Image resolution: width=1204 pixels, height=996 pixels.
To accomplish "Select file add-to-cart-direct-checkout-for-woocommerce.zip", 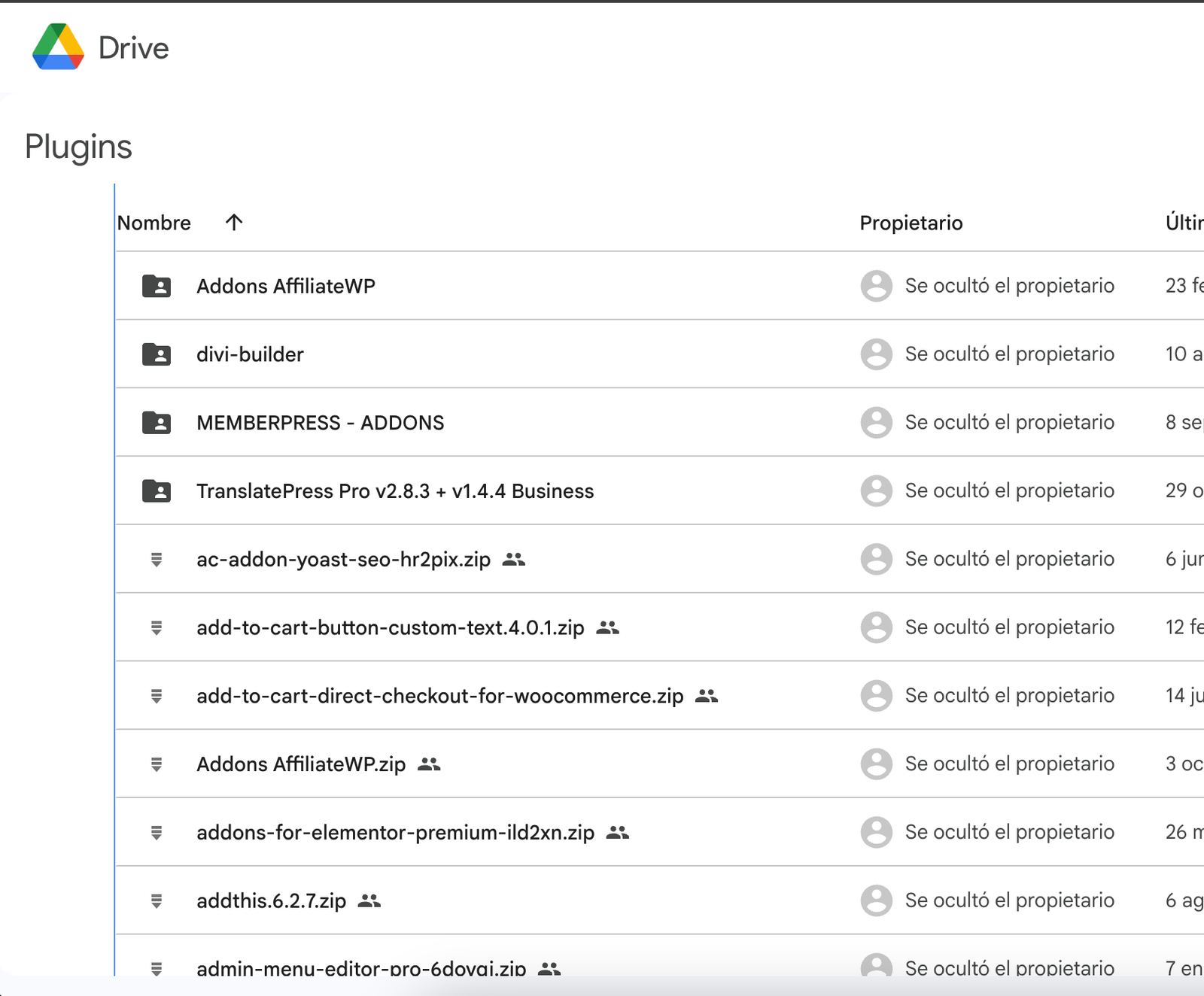I will [x=440, y=696].
